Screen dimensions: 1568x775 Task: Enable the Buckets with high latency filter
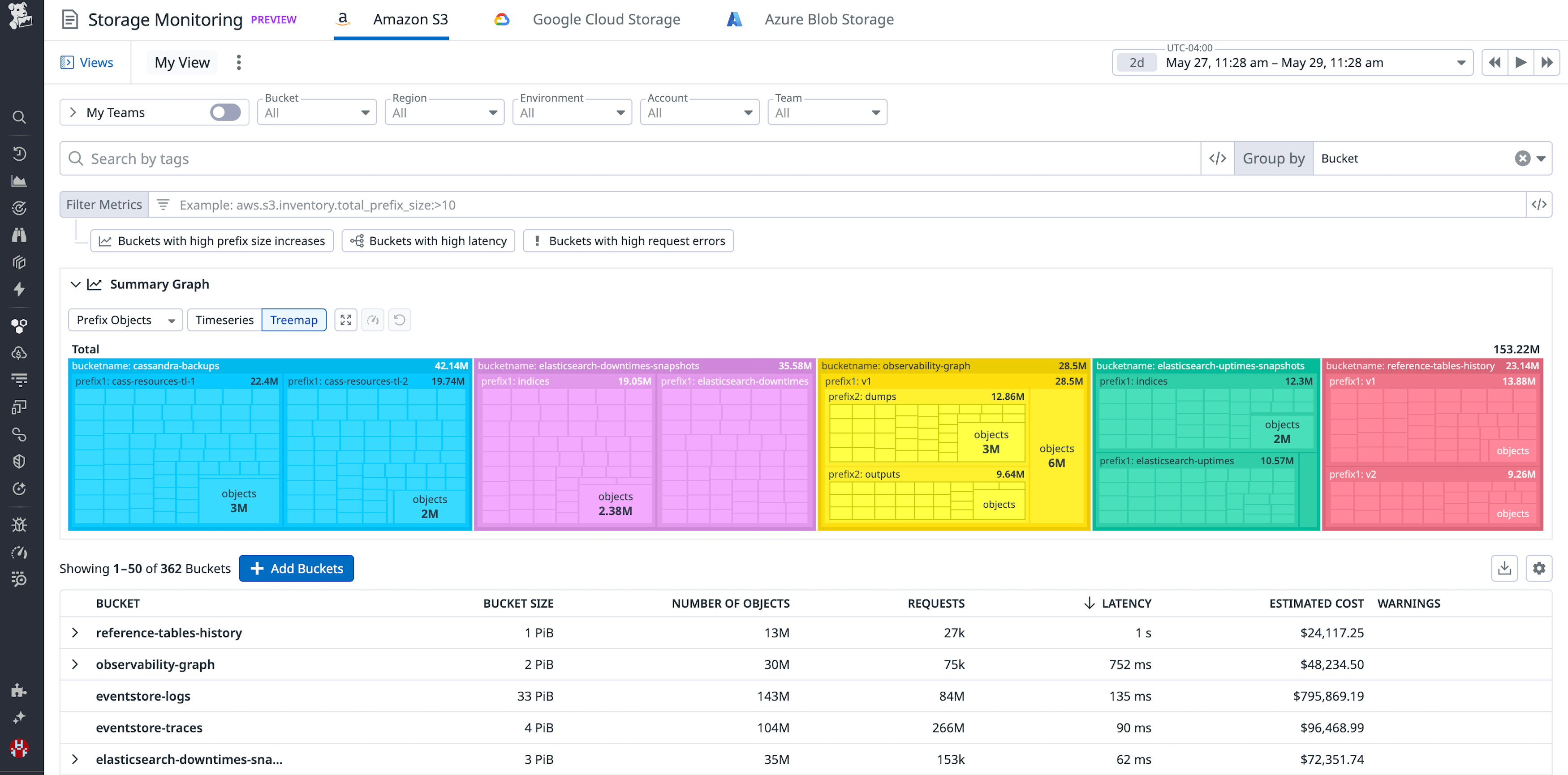428,240
